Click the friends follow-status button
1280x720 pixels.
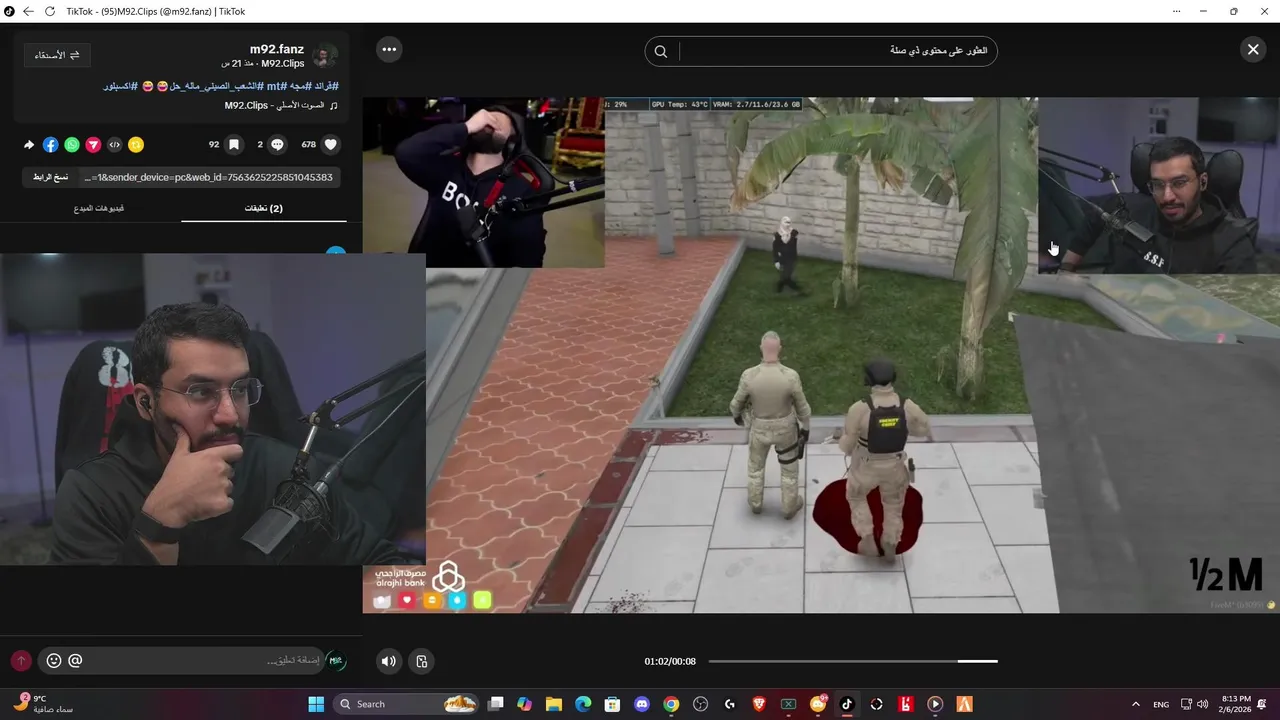(x=57, y=55)
